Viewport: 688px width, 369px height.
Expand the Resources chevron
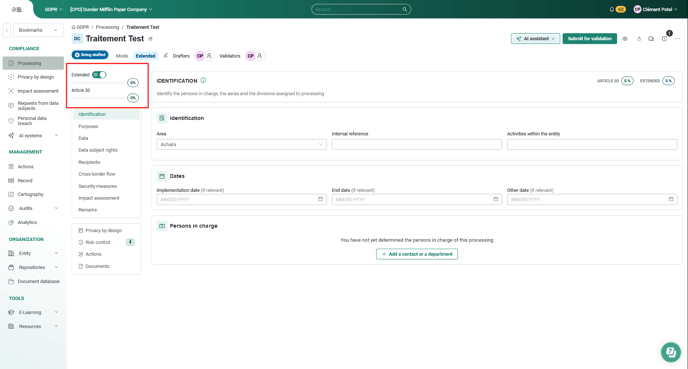click(56, 326)
